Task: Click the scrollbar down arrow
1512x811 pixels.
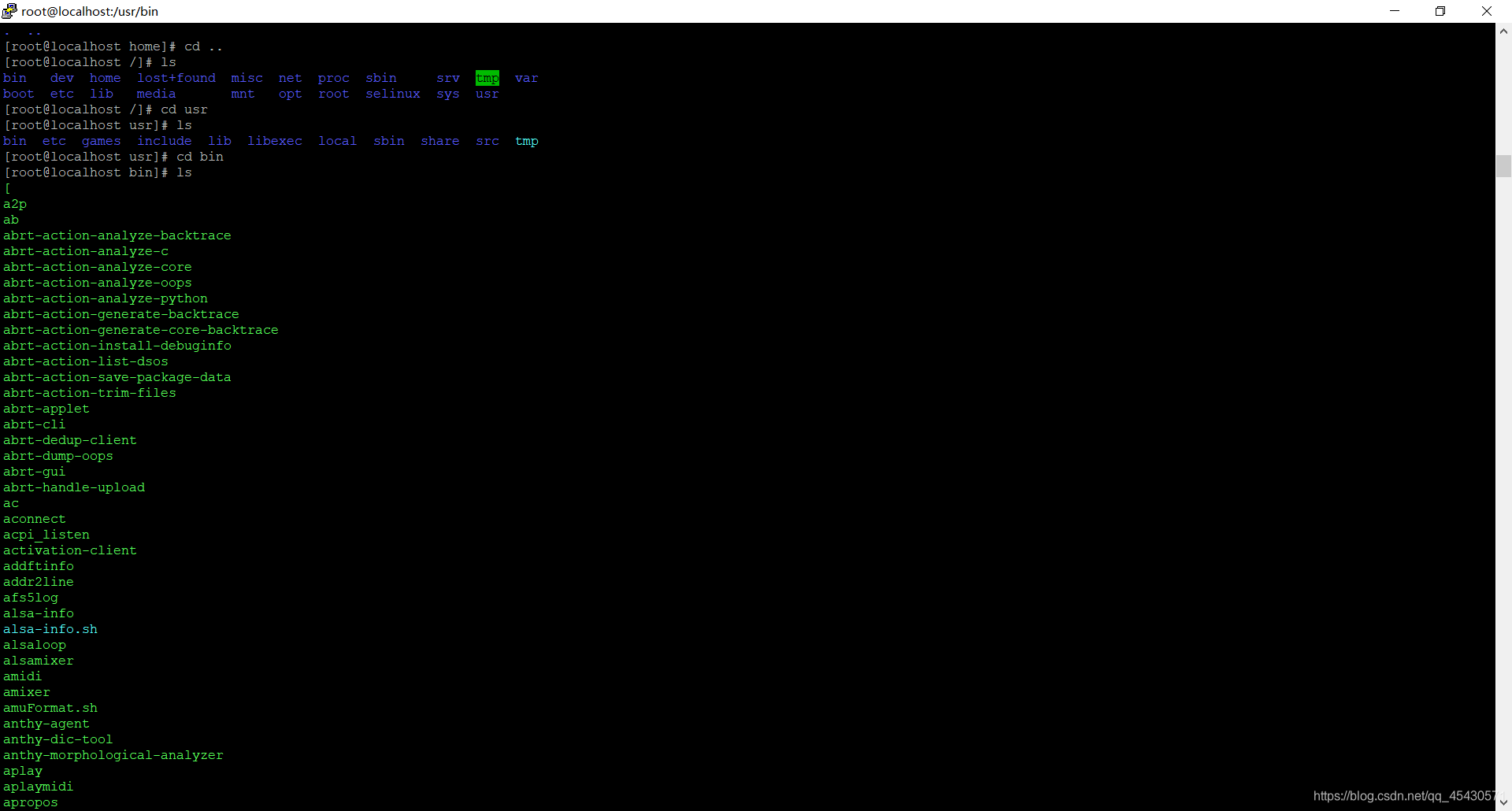Action: [1503, 802]
